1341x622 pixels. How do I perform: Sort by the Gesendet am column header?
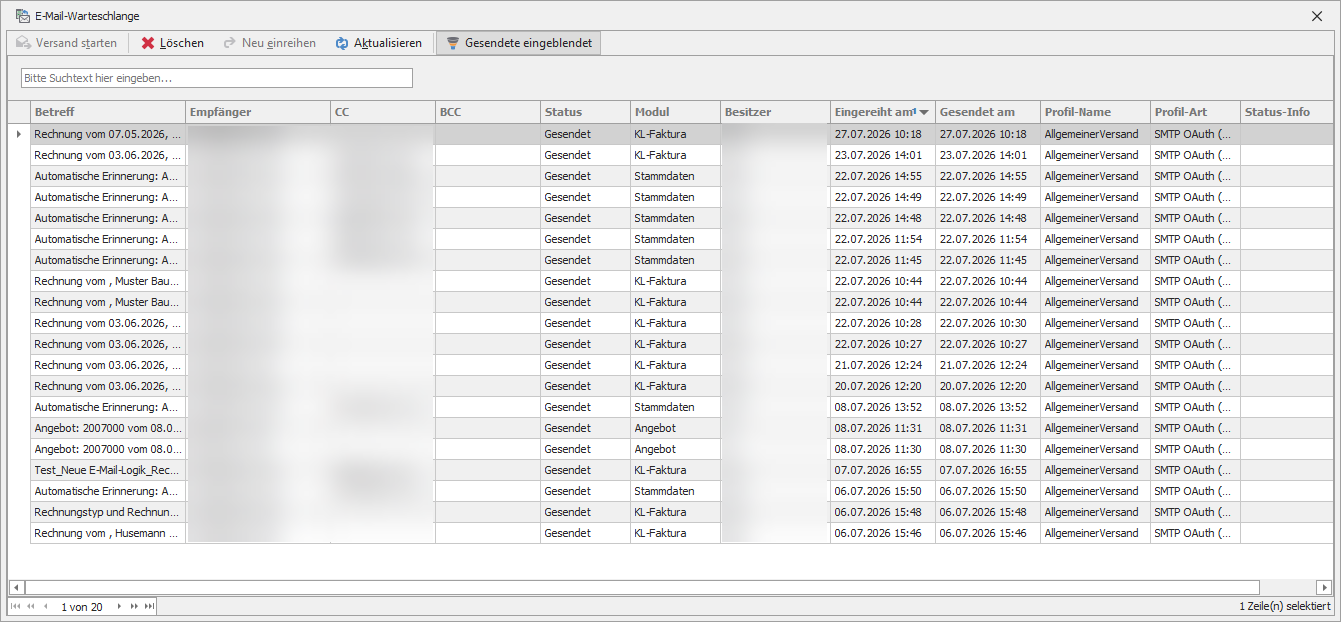click(x=987, y=112)
